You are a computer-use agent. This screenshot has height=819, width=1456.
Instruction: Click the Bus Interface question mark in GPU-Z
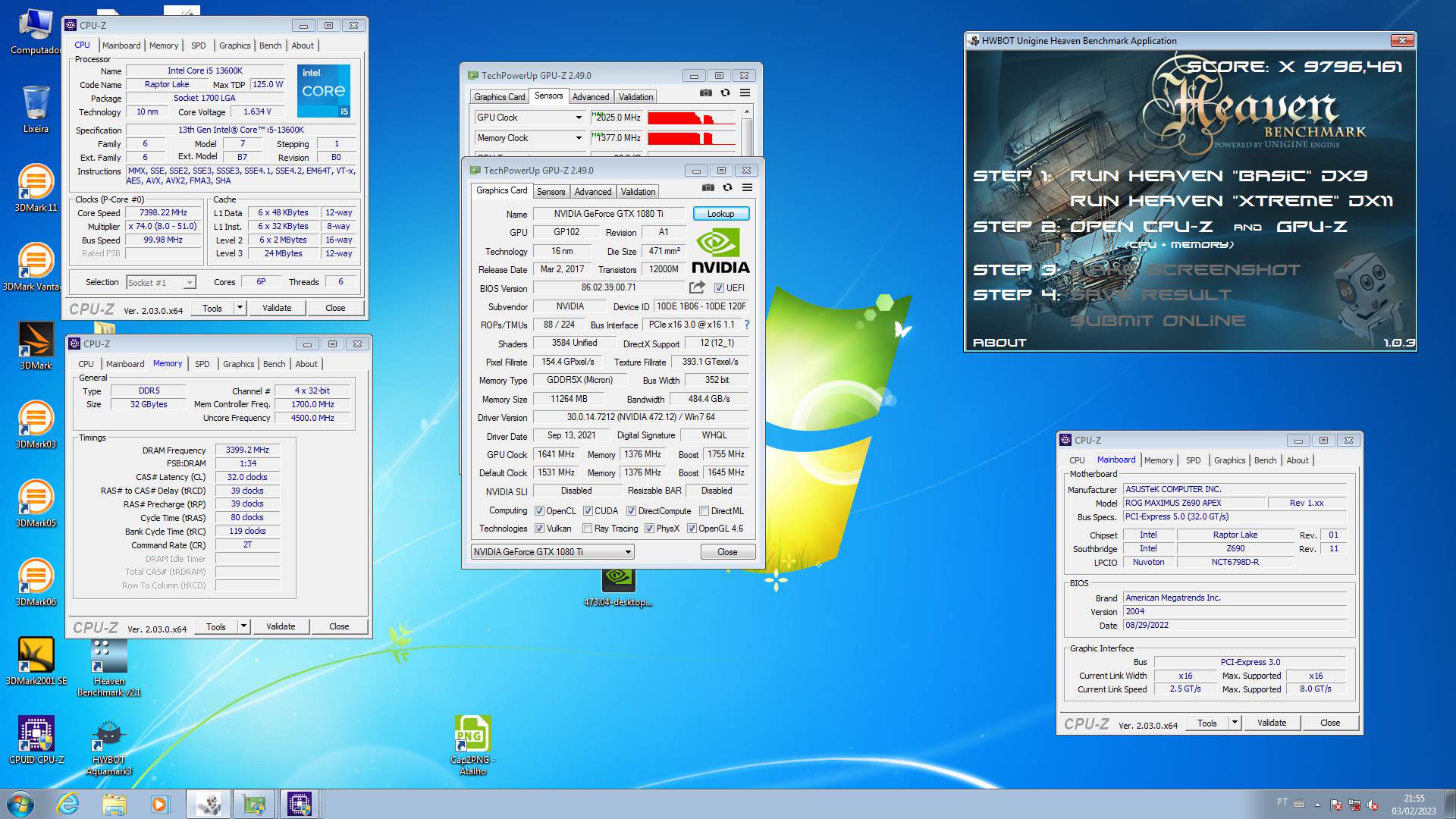tap(747, 325)
